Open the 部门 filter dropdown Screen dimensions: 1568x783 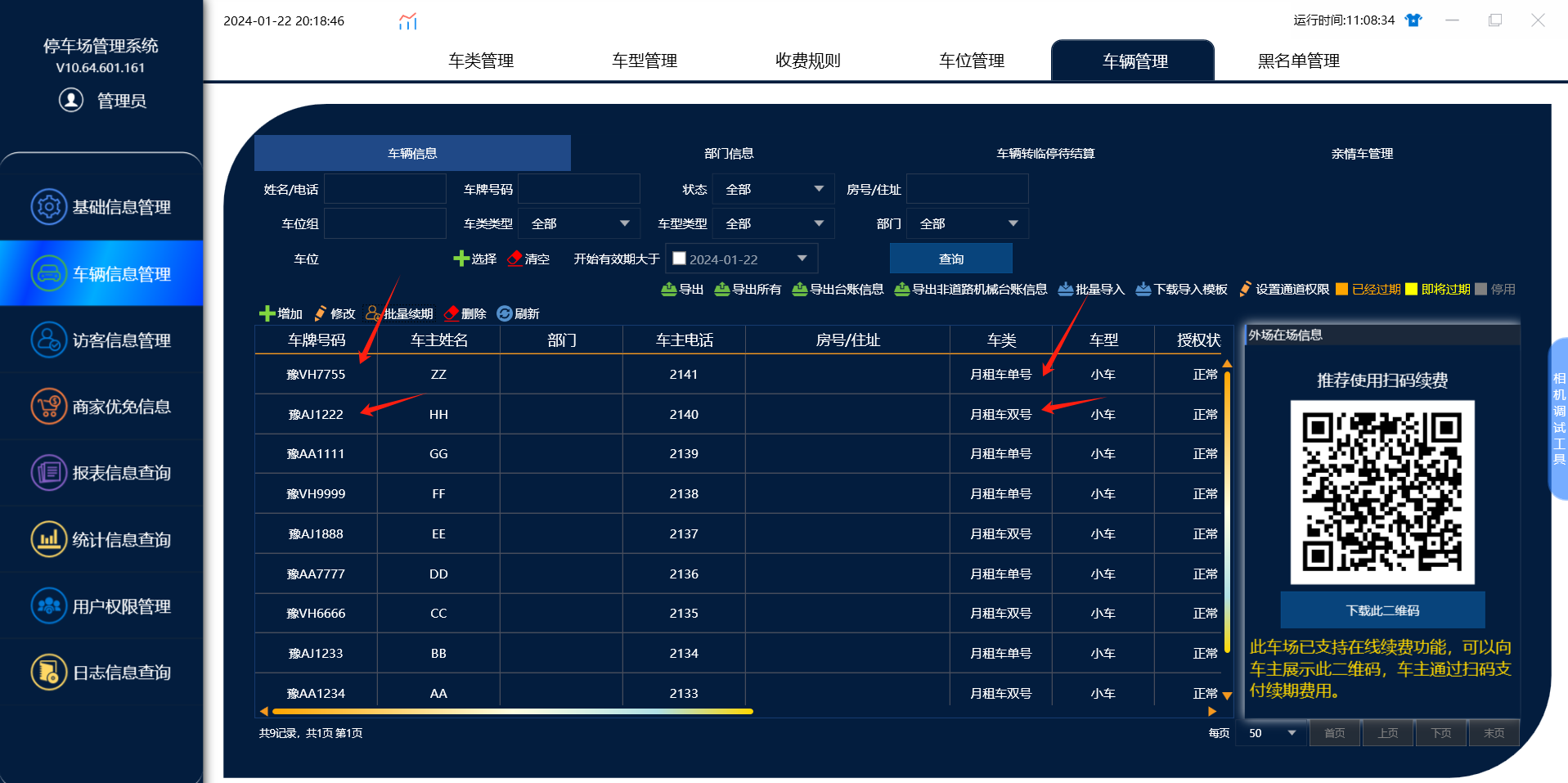(x=968, y=223)
